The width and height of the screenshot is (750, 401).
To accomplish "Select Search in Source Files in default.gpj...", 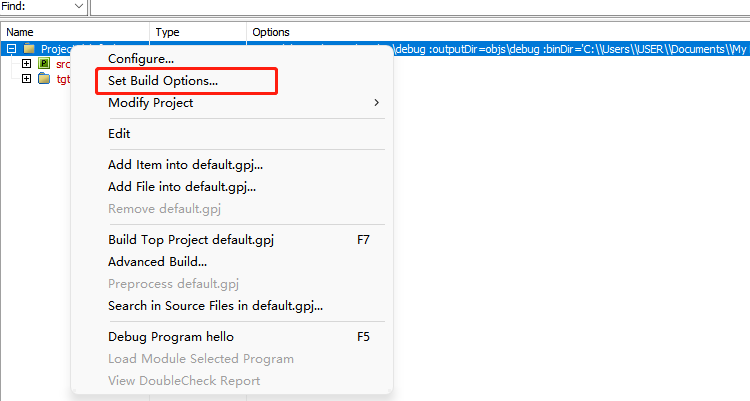I will click(215, 306).
